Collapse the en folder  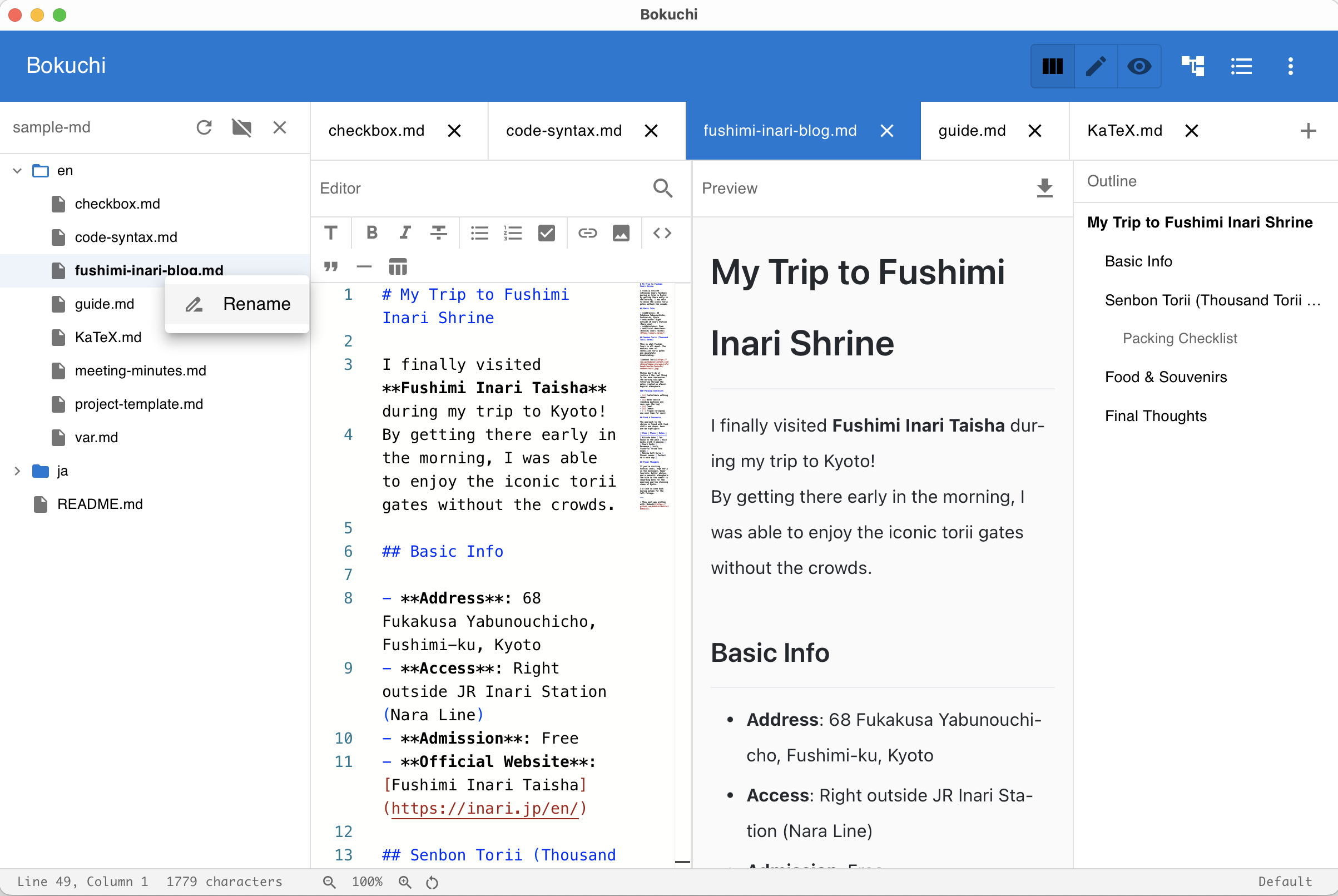click(17, 170)
